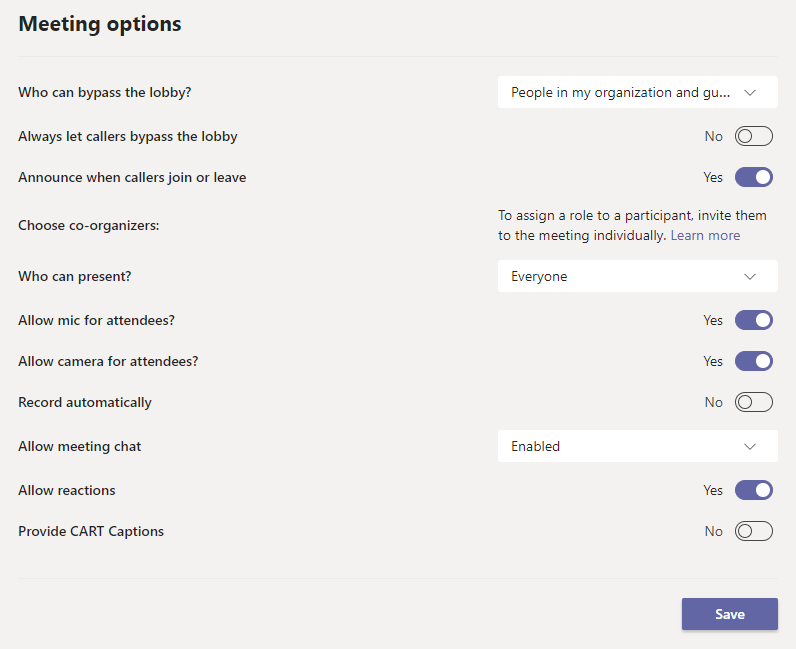Switch off 'Allow camera for attendees?' toggle

point(753,361)
